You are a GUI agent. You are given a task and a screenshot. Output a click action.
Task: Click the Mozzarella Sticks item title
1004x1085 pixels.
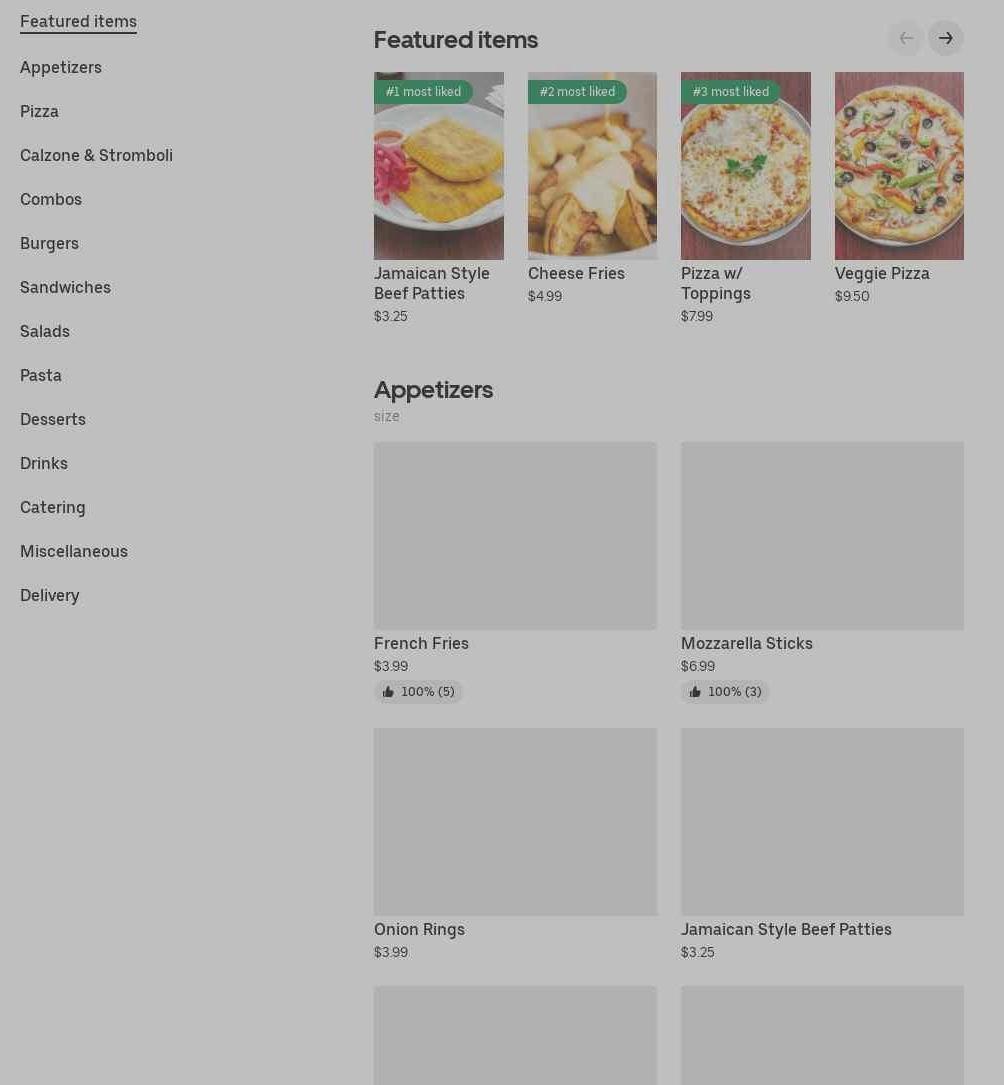click(747, 644)
